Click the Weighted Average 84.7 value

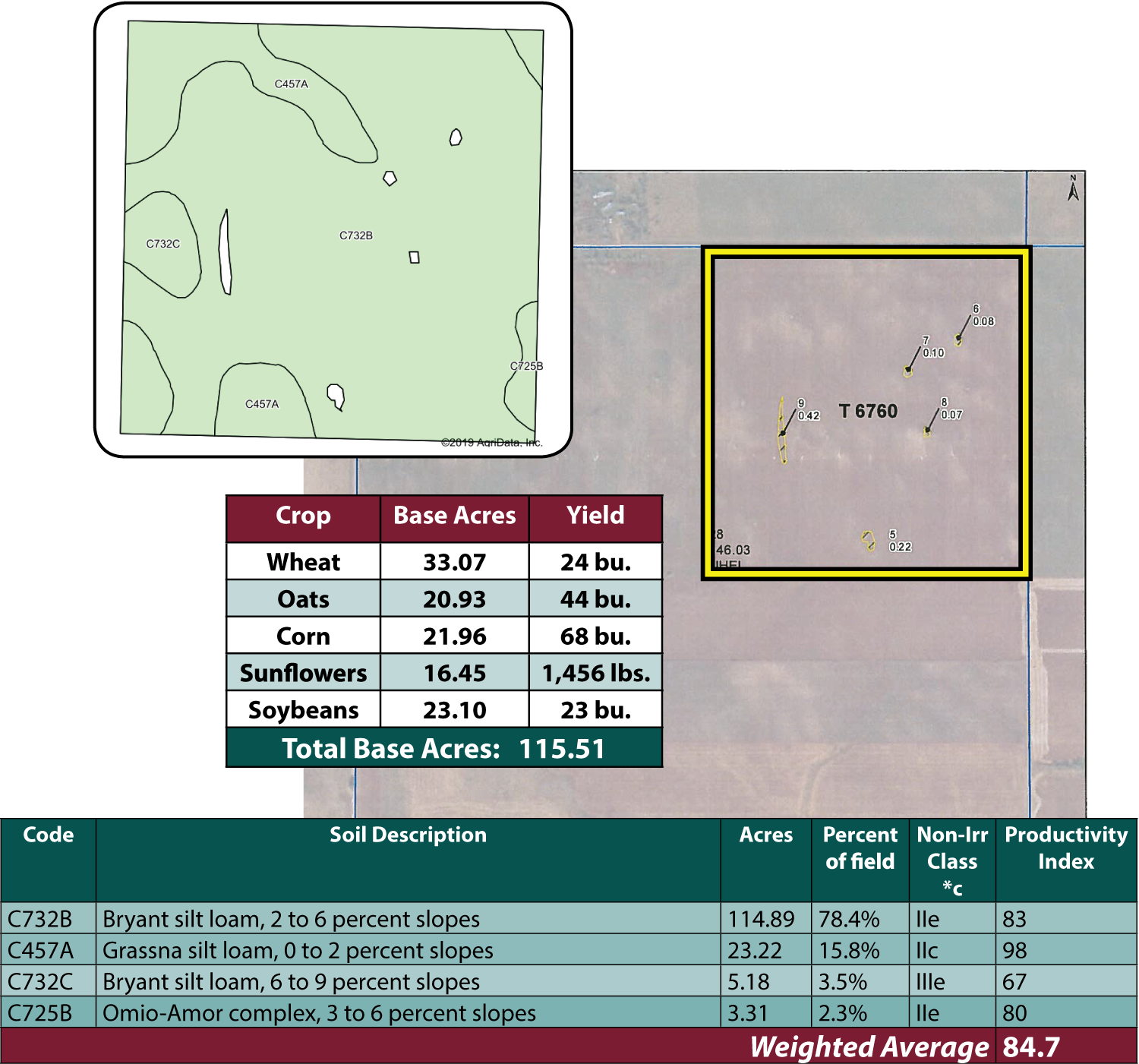1030,1047
